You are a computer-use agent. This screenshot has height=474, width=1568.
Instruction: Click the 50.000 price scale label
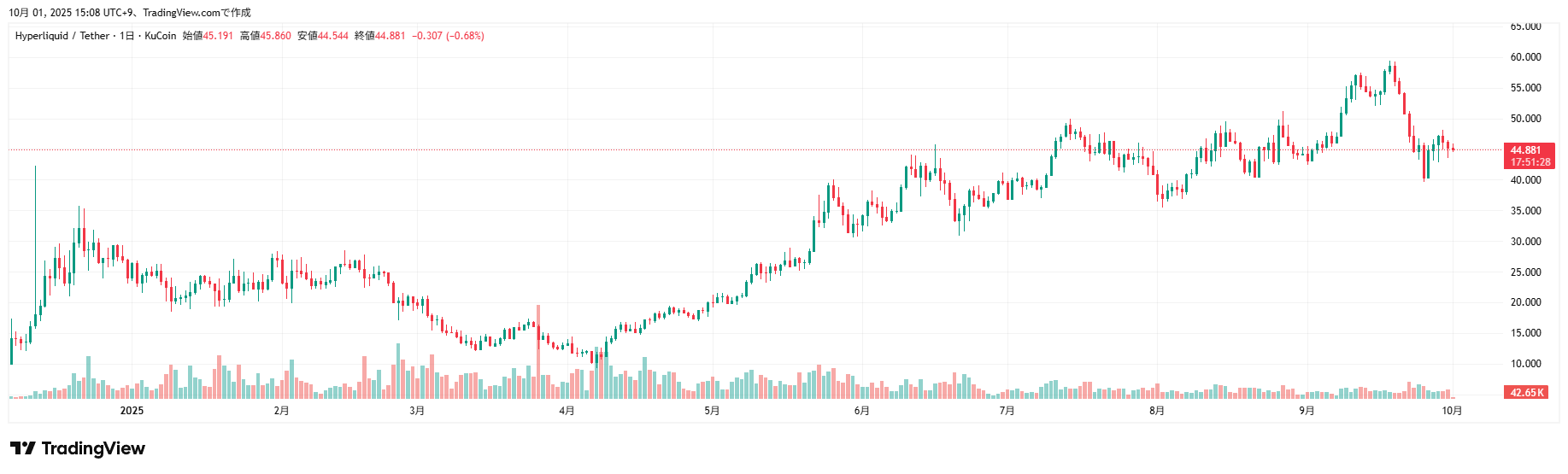tap(1525, 119)
